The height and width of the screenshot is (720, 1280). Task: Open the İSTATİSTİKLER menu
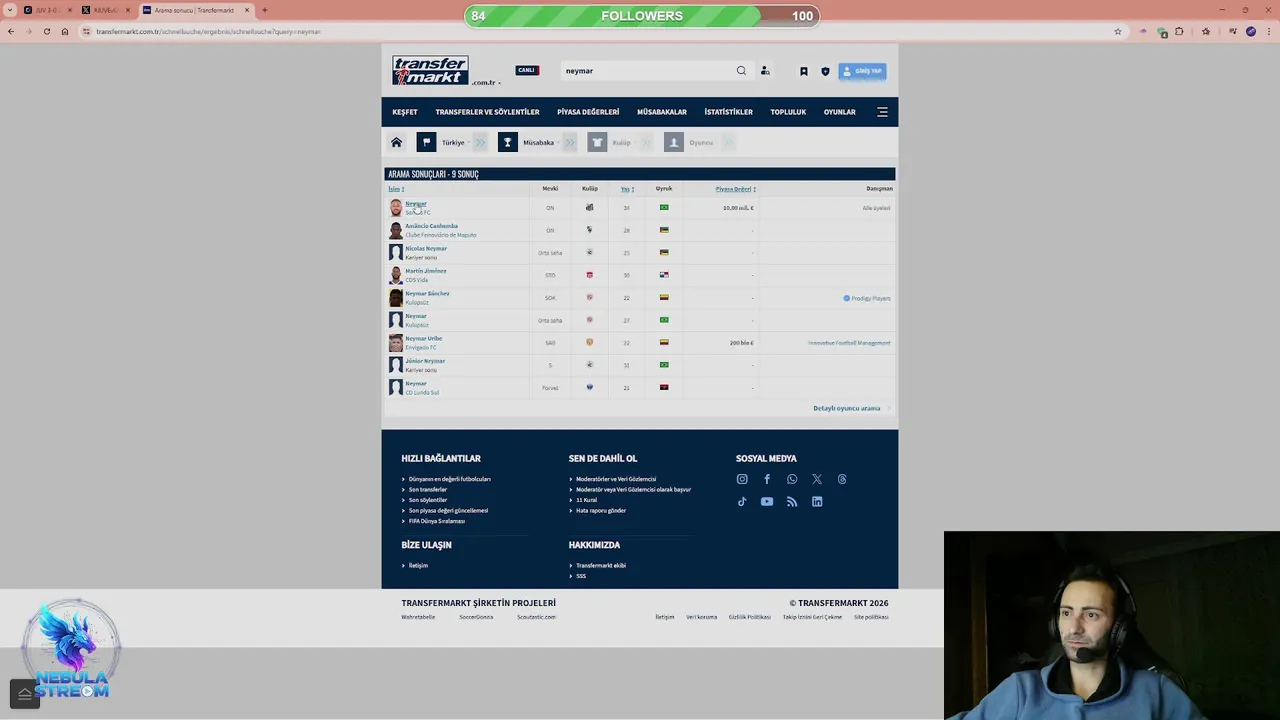pyautogui.click(x=728, y=112)
